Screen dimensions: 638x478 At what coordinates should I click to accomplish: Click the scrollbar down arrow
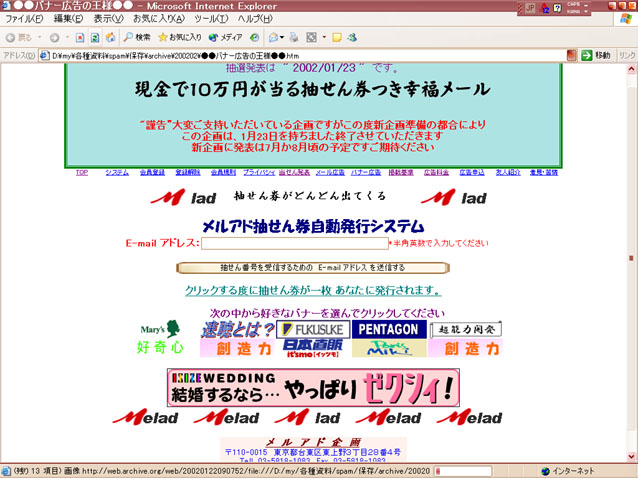click(x=631, y=456)
